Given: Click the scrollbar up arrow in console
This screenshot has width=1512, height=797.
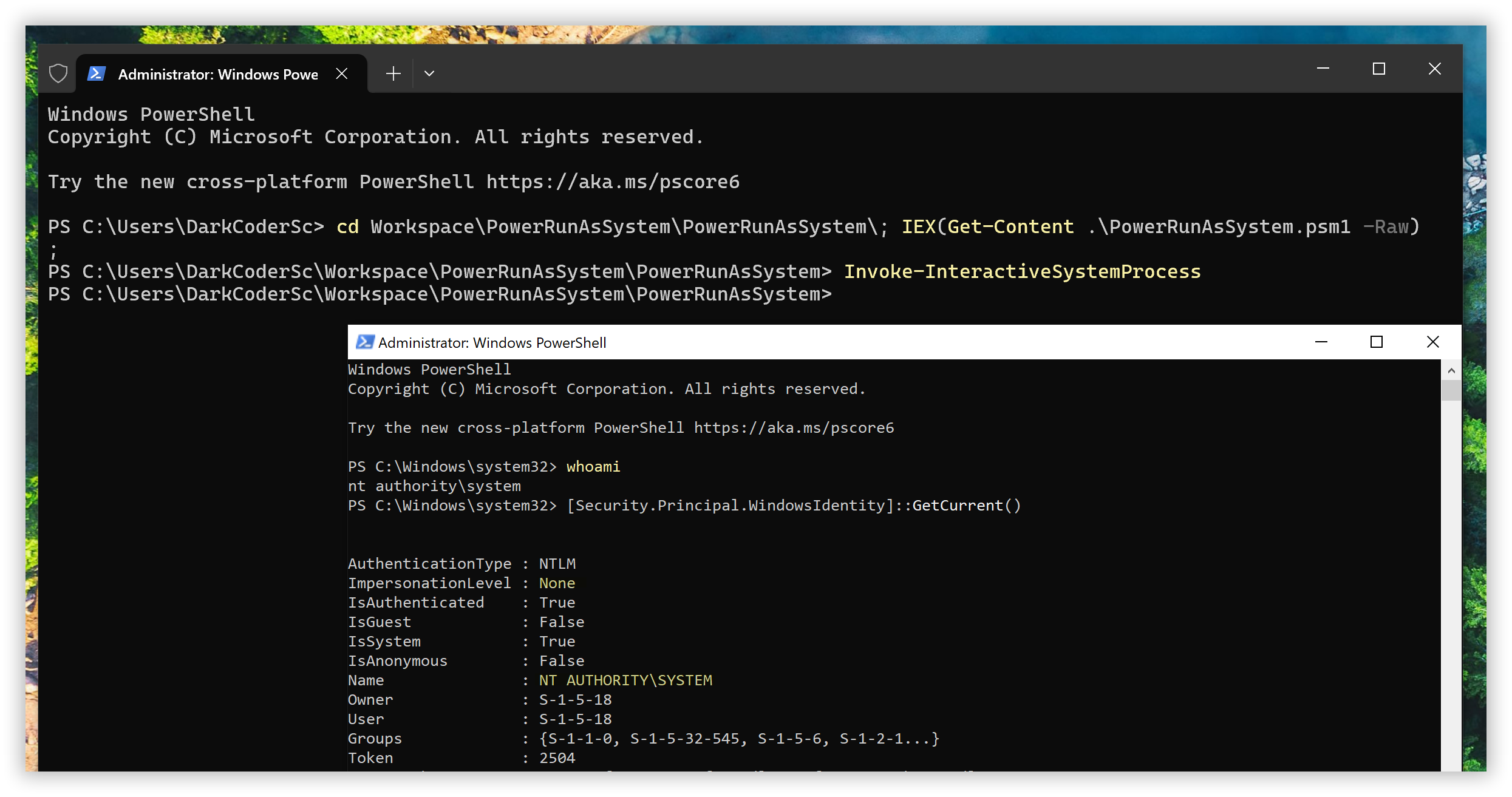Looking at the screenshot, I should pos(1451,370).
